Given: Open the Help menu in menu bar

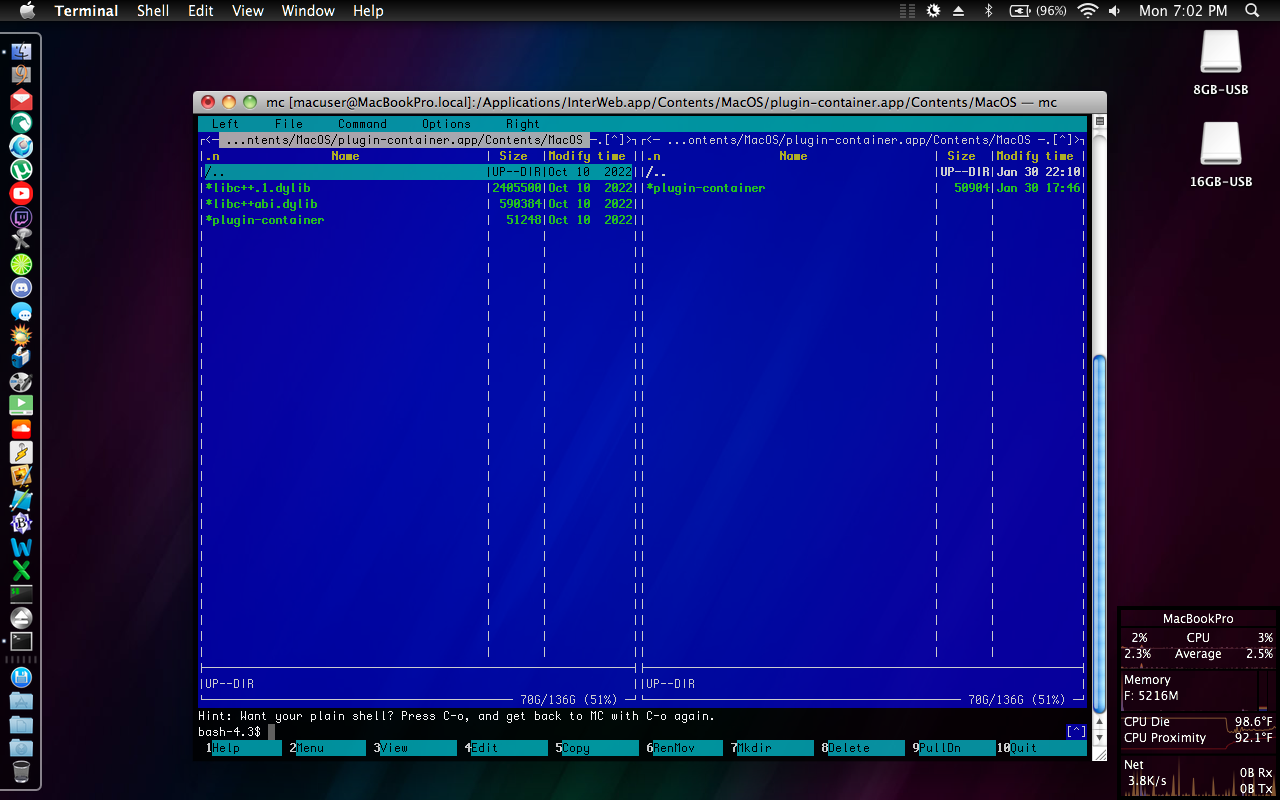Looking at the screenshot, I should [x=368, y=11].
